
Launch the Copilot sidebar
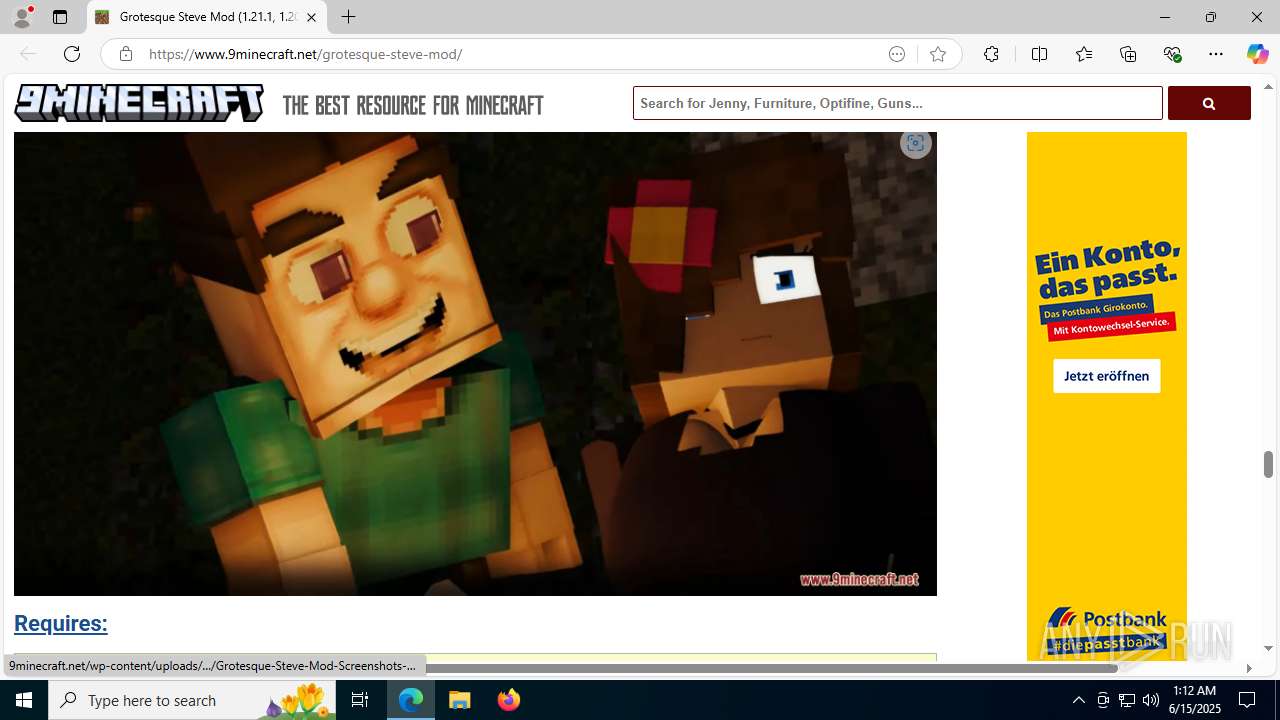click(x=1257, y=54)
